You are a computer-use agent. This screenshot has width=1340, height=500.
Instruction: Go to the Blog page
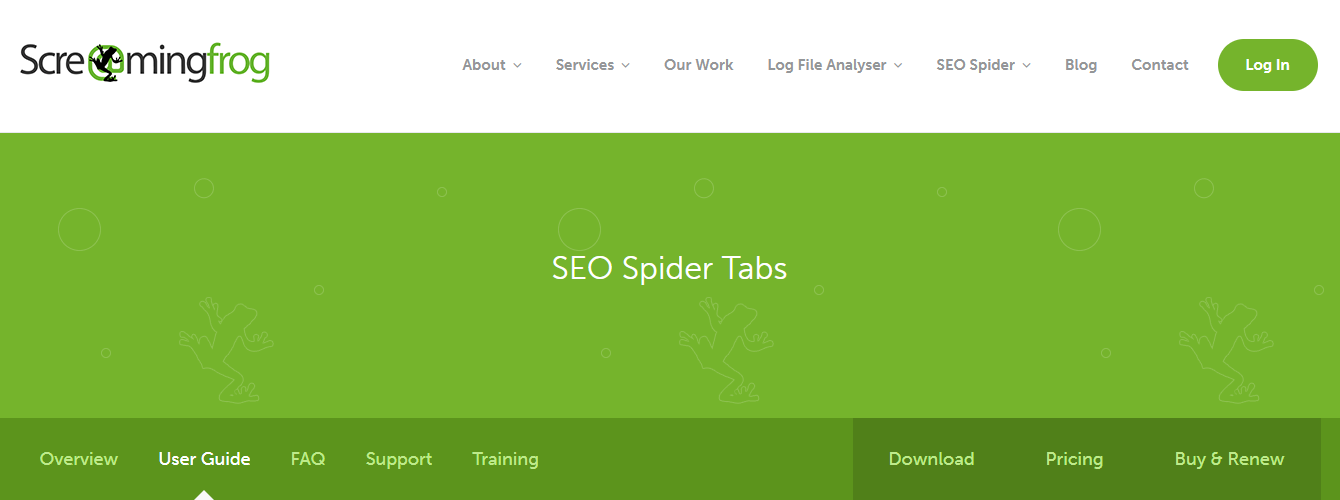click(1081, 65)
